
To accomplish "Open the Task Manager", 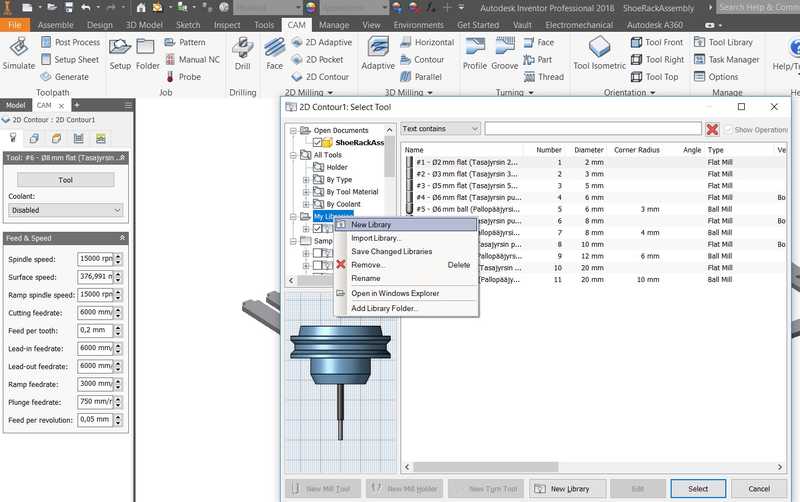I will [727, 60].
